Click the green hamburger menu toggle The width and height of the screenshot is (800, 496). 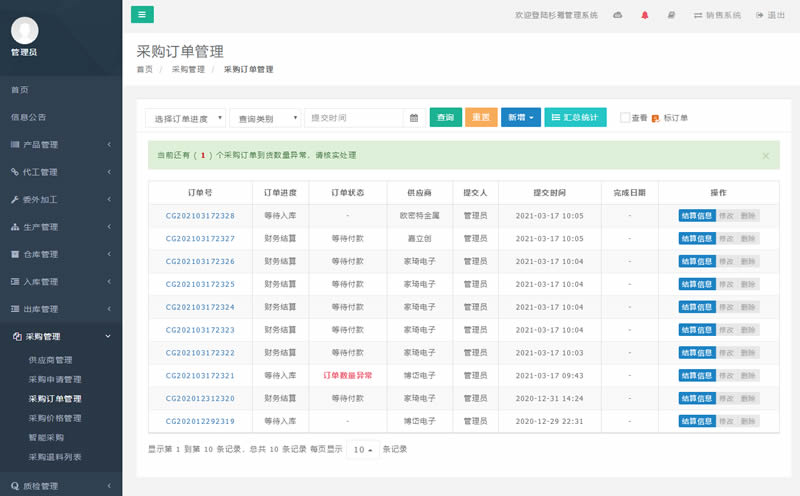(142, 15)
